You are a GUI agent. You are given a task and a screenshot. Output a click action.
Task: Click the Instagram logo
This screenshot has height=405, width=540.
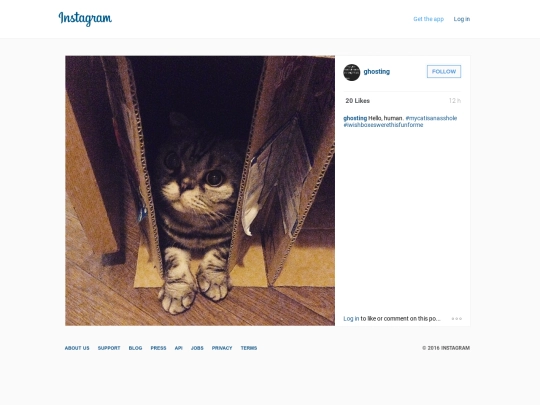click(85, 19)
